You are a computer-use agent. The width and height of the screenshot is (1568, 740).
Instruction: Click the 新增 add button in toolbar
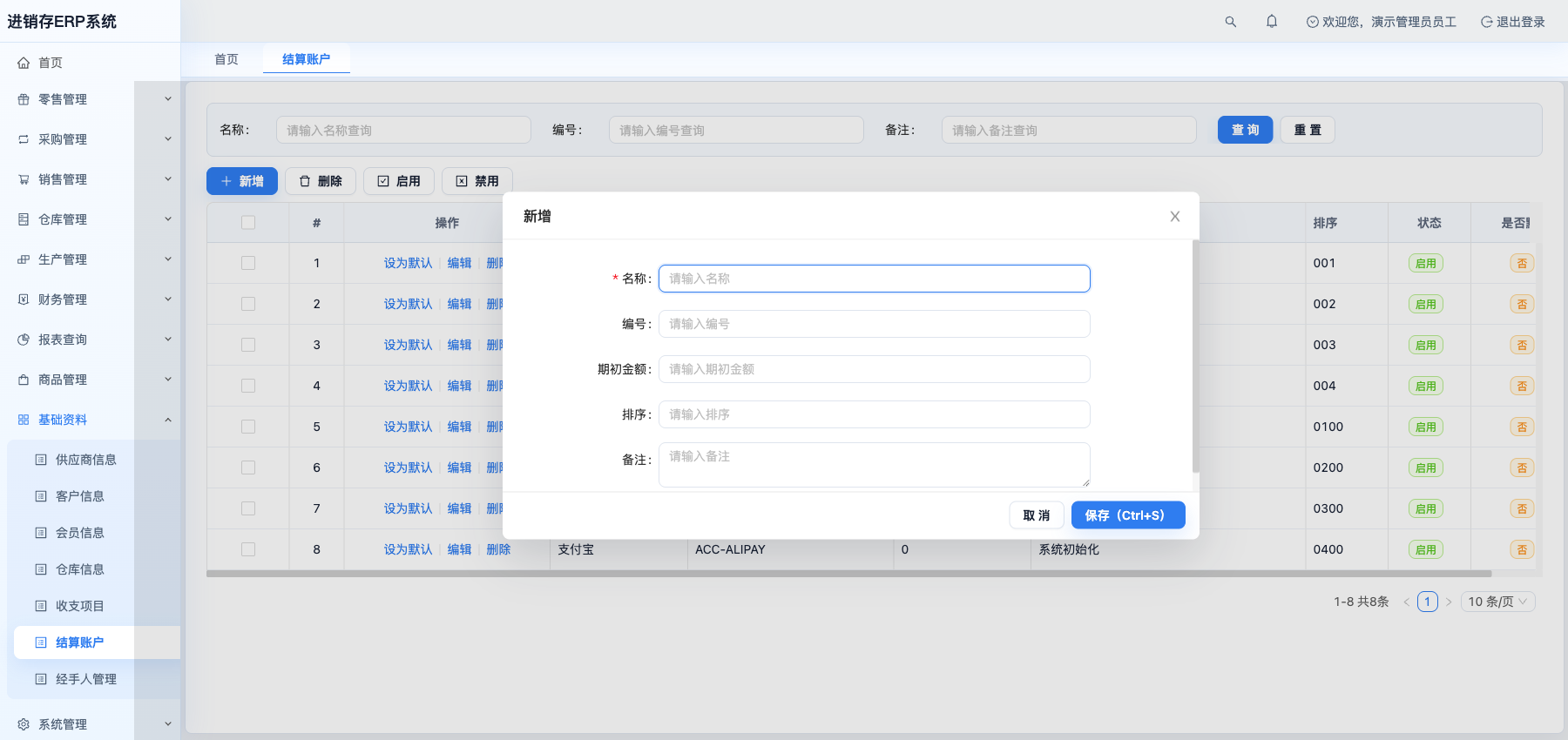tap(242, 181)
